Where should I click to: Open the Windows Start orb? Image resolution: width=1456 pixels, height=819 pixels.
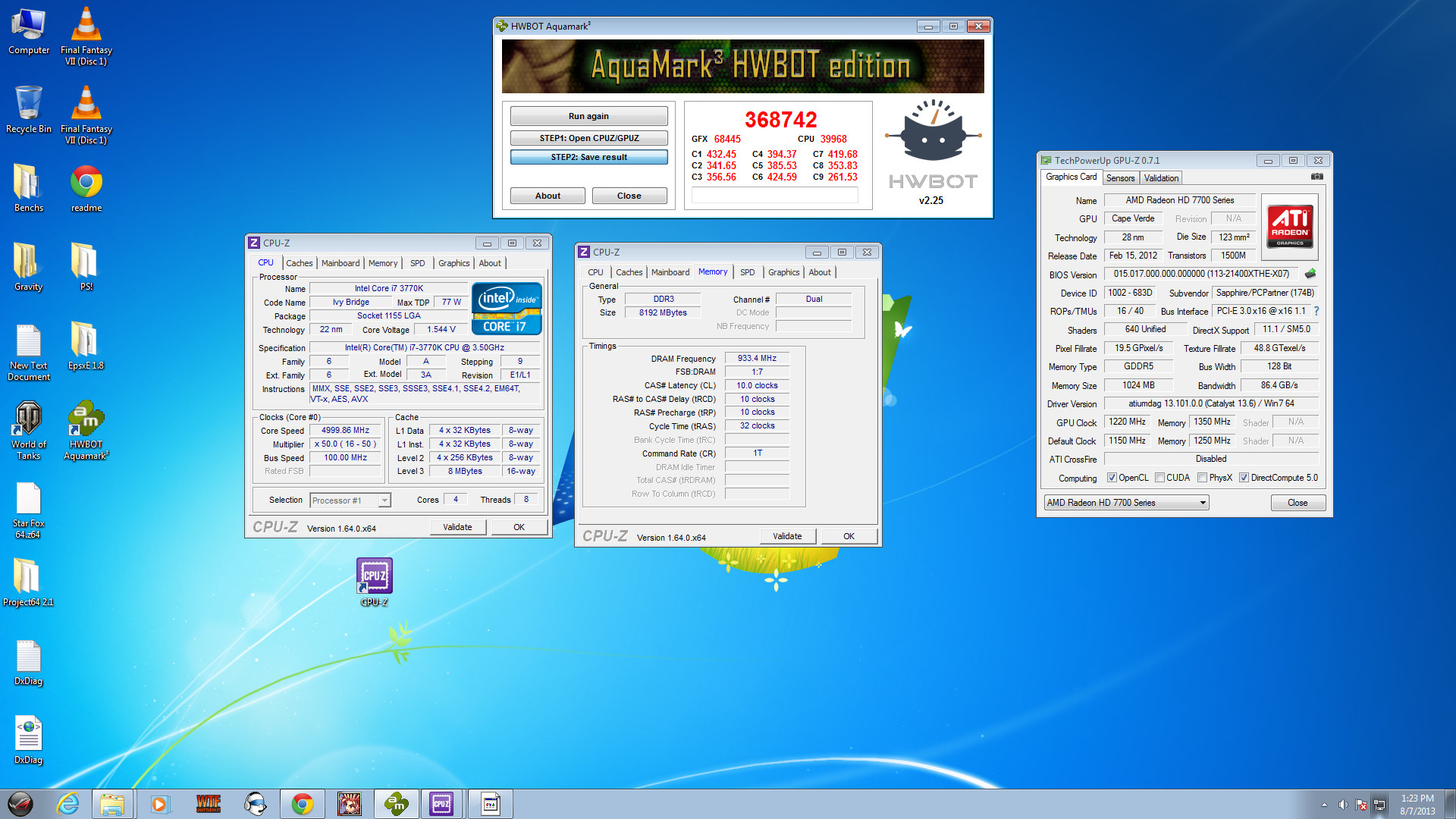21,804
